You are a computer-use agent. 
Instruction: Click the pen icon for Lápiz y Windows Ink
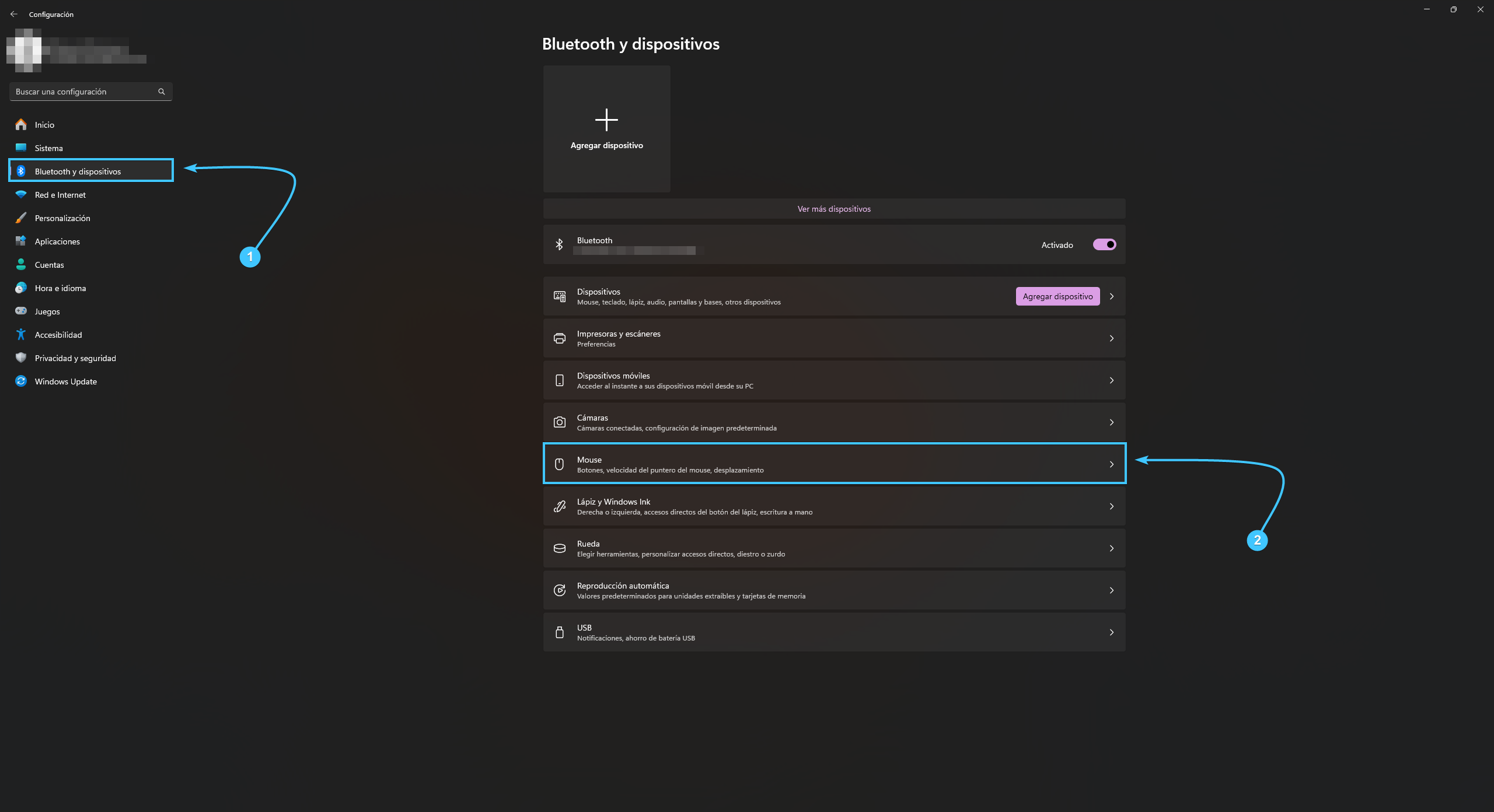click(560, 506)
